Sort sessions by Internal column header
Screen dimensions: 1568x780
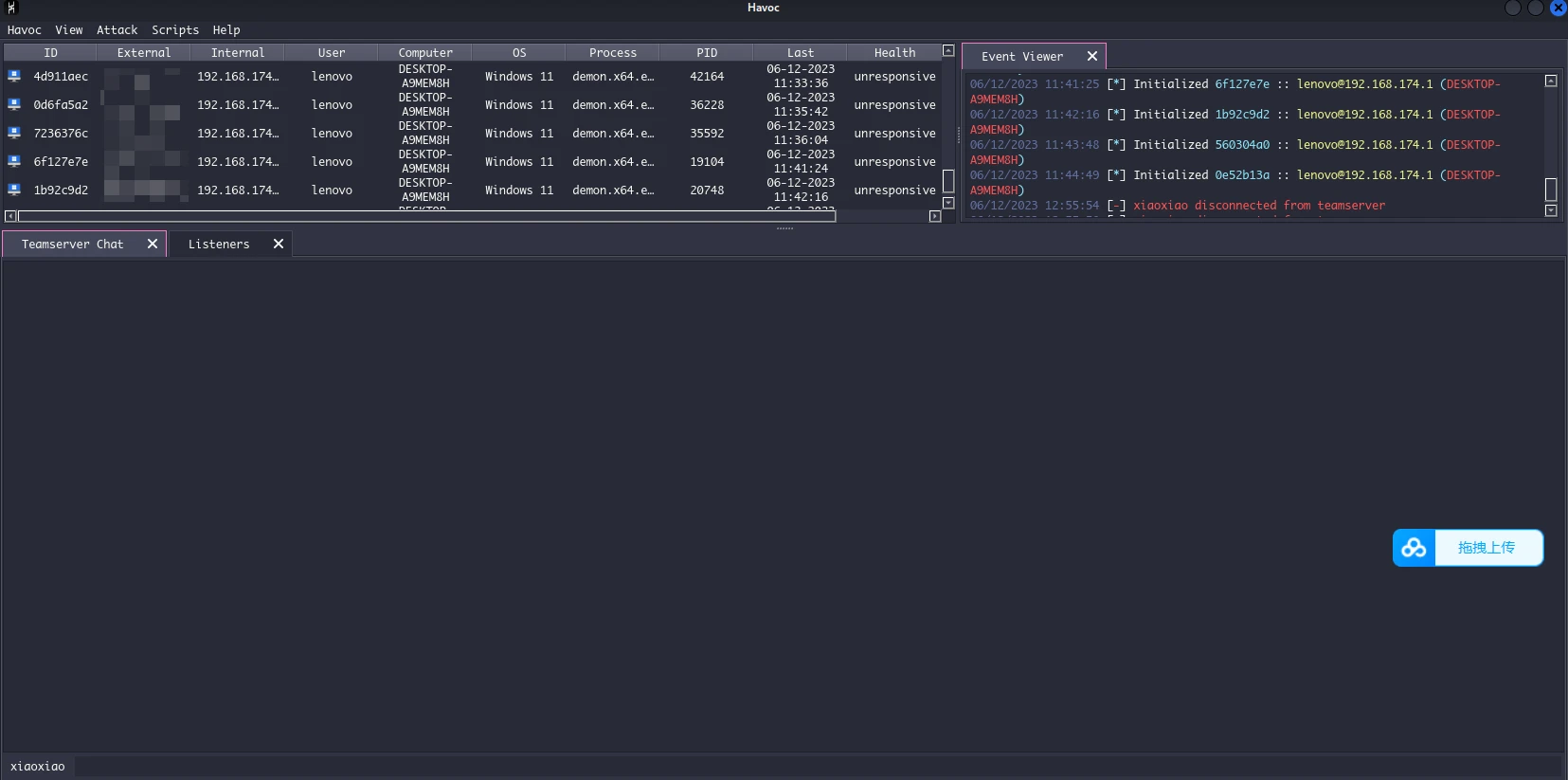[238, 53]
